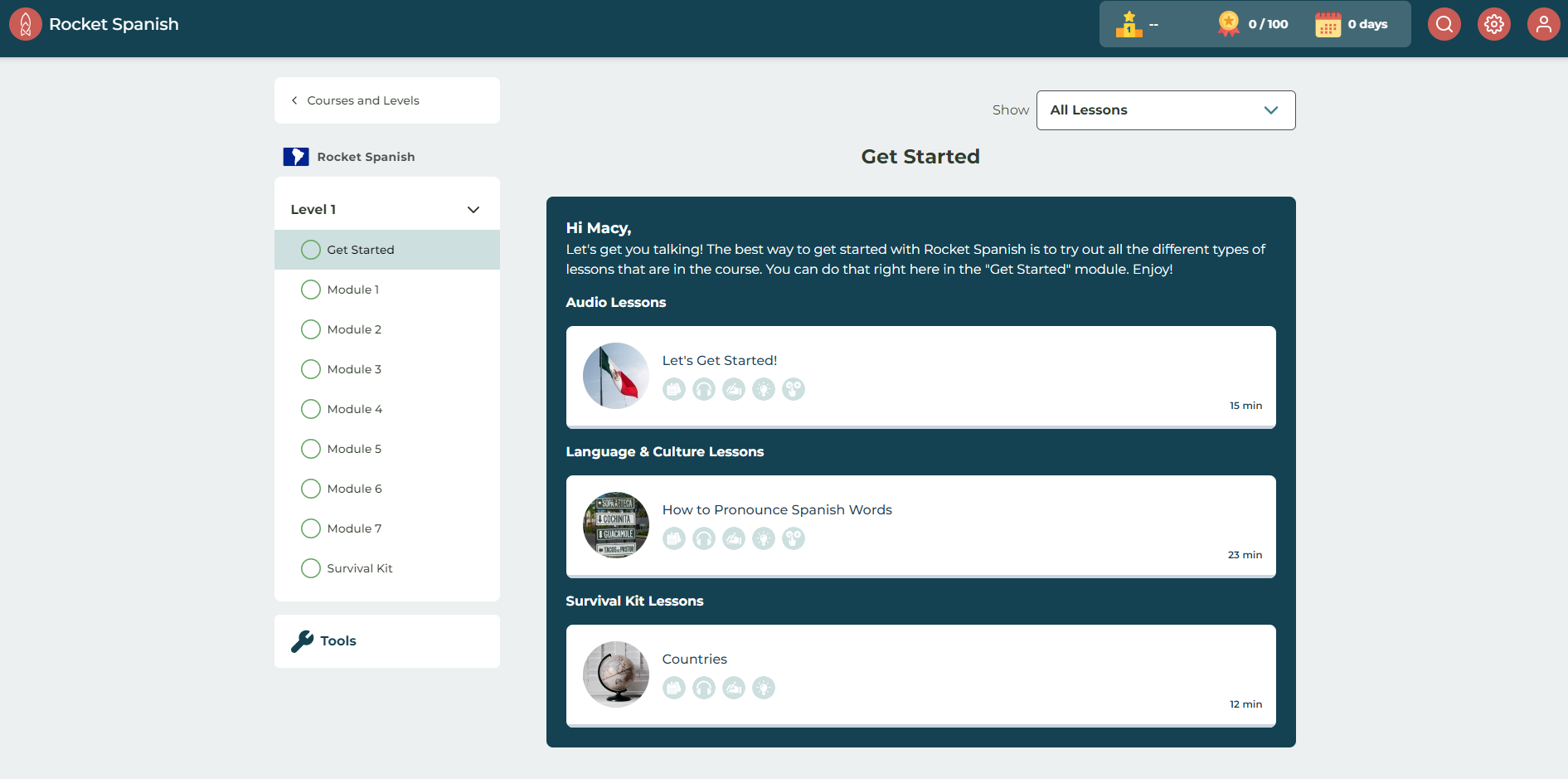Open the Countries lesson
Screen dimensions: 1568x779
tap(695, 659)
